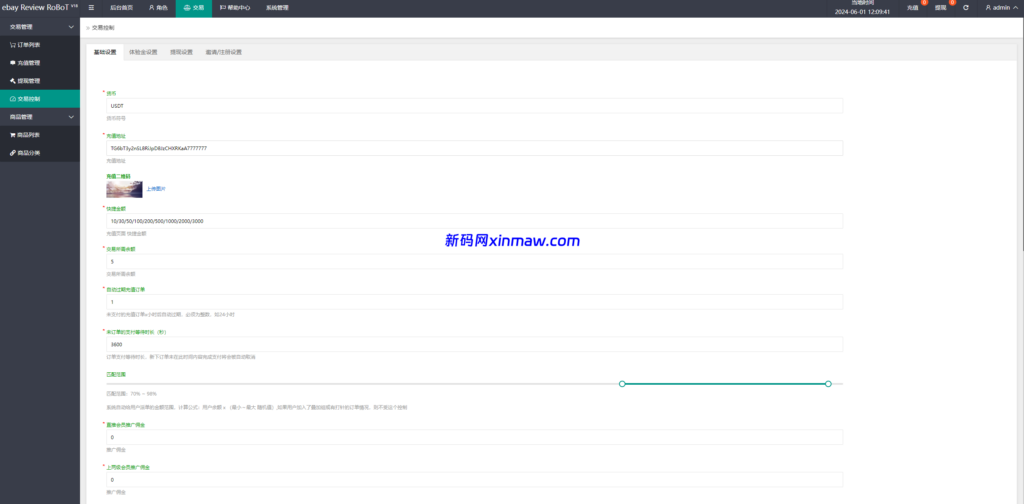Screen dimensions: 1024x504
Task: Click the gavel icon beside 提现管理
Action: coord(13,81)
